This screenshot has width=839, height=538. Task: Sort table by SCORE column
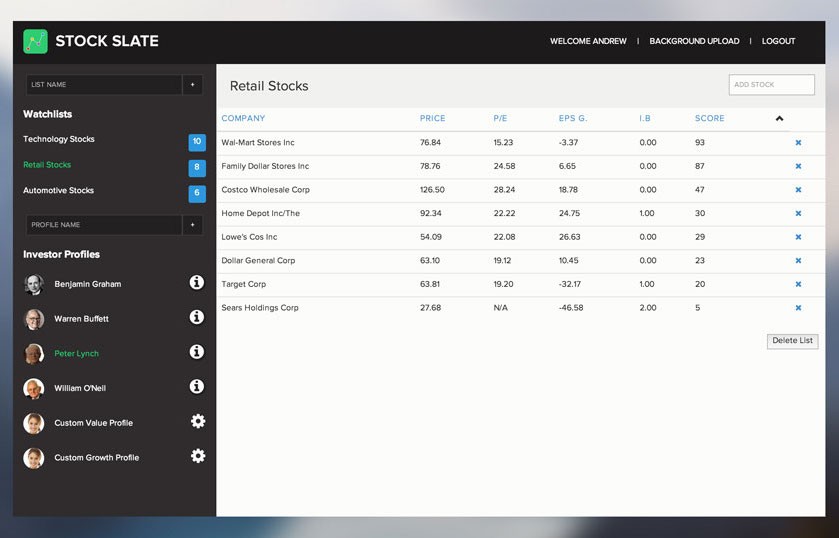(x=710, y=118)
